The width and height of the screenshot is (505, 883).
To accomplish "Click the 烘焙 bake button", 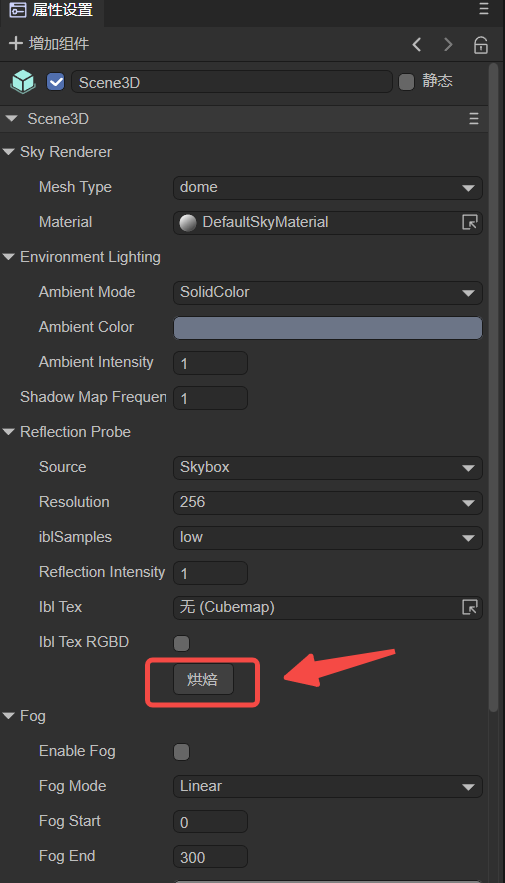I will 203,679.
